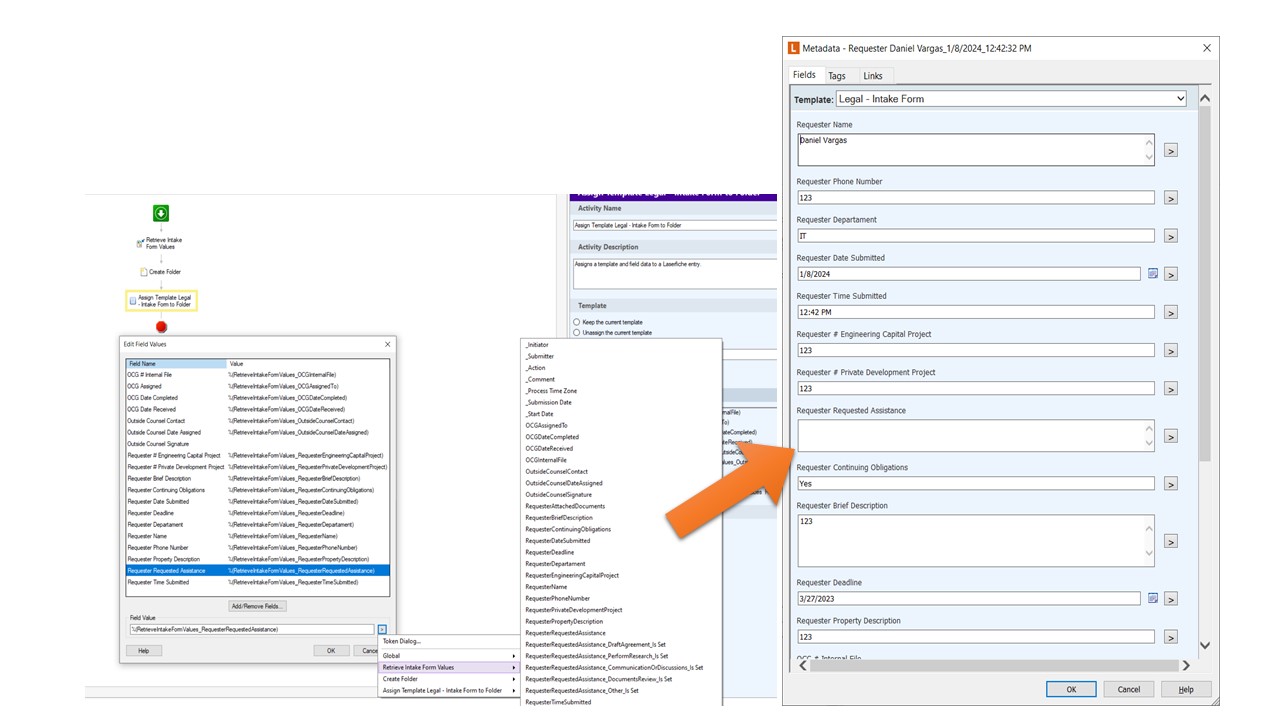Select Unassign the current template option
Viewport: 1280px width, 720px height.
click(577, 333)
